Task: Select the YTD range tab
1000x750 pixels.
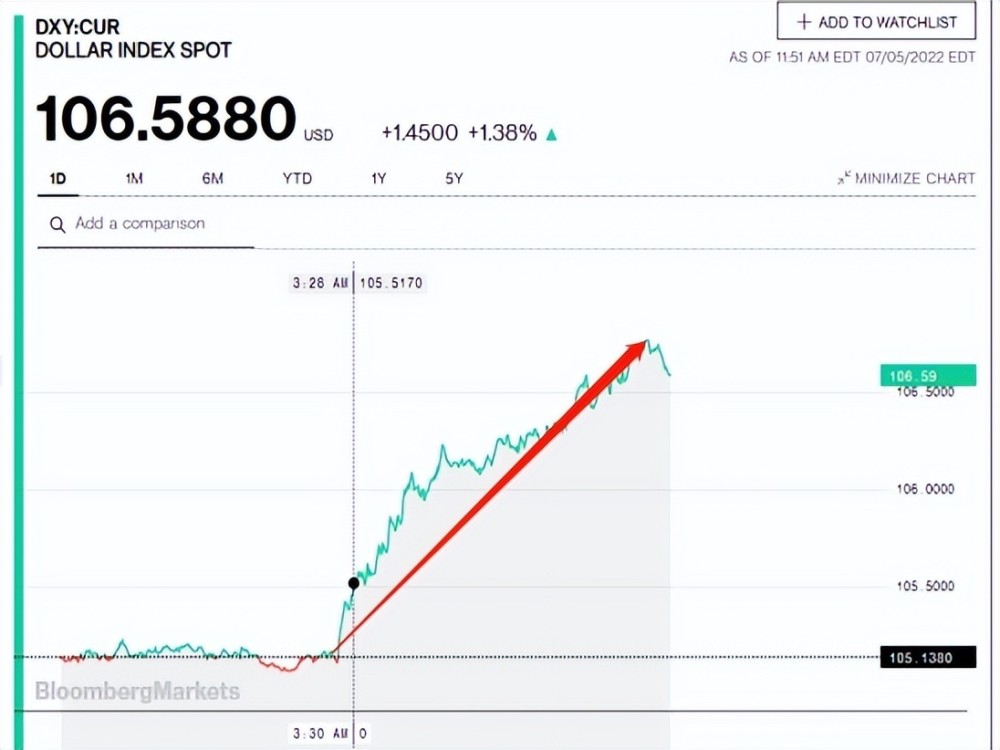Action: pyautogui.click(x=297, y=179)
